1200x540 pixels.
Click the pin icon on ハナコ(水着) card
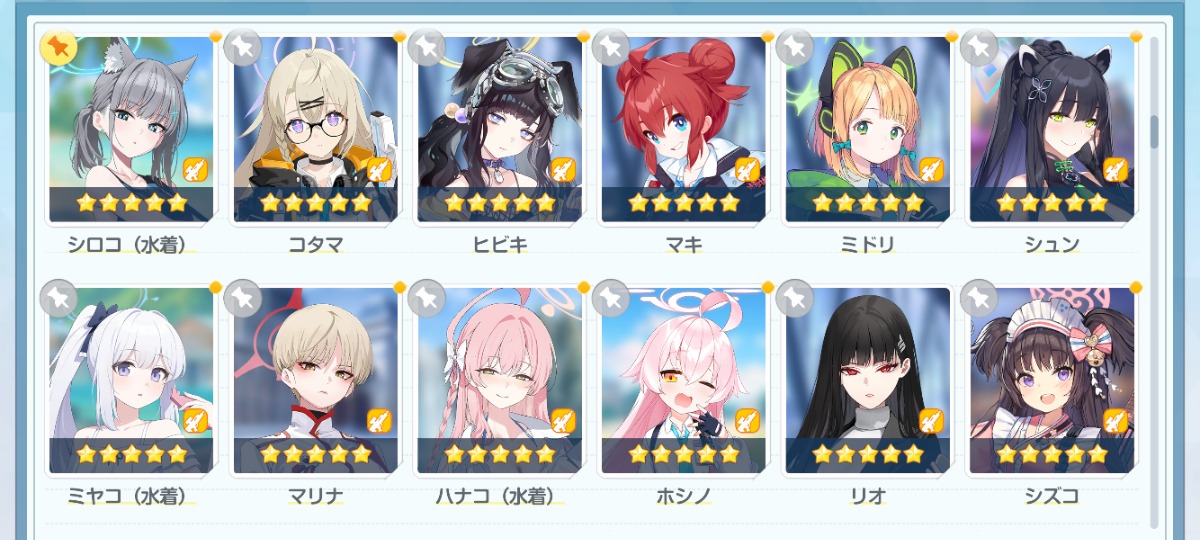pos(426,298)
